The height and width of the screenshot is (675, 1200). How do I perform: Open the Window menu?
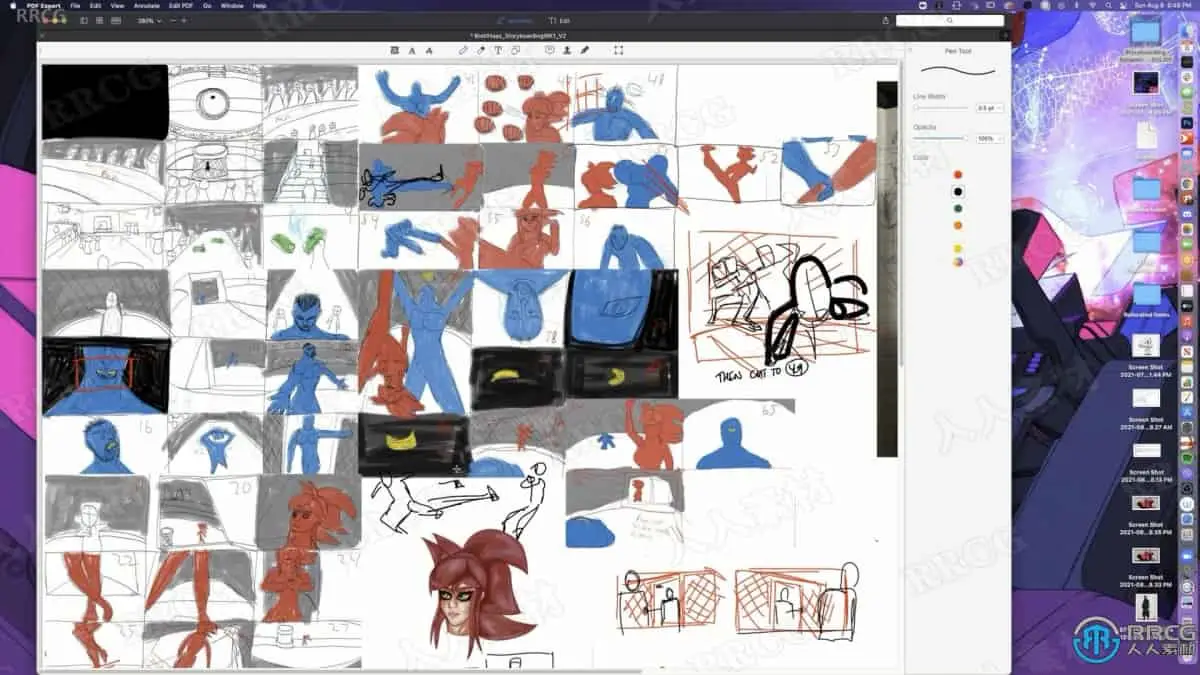coord(232,5)
